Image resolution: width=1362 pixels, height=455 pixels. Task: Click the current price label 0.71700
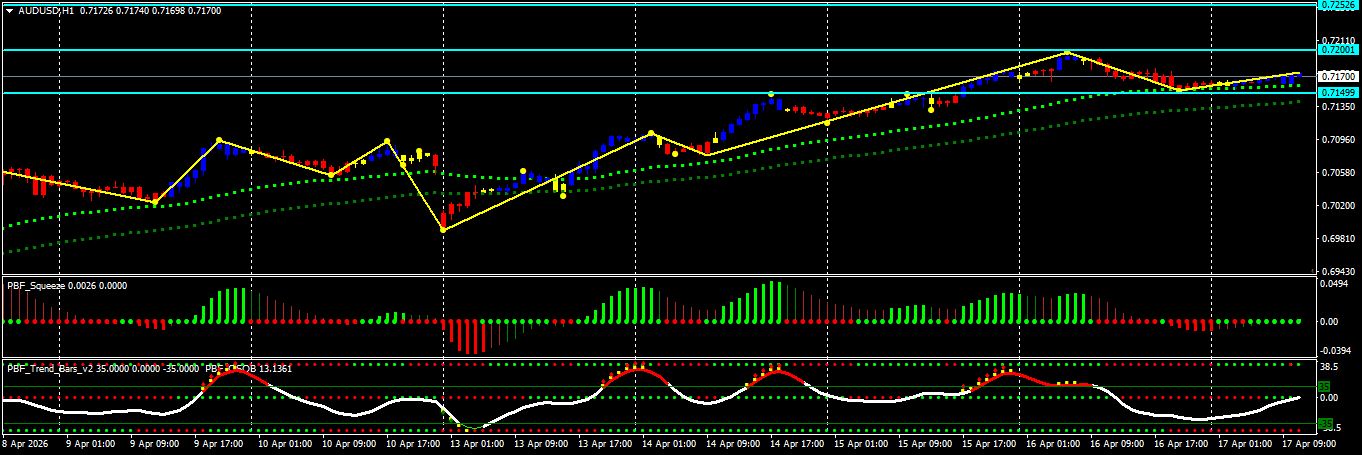[1339, 76]
